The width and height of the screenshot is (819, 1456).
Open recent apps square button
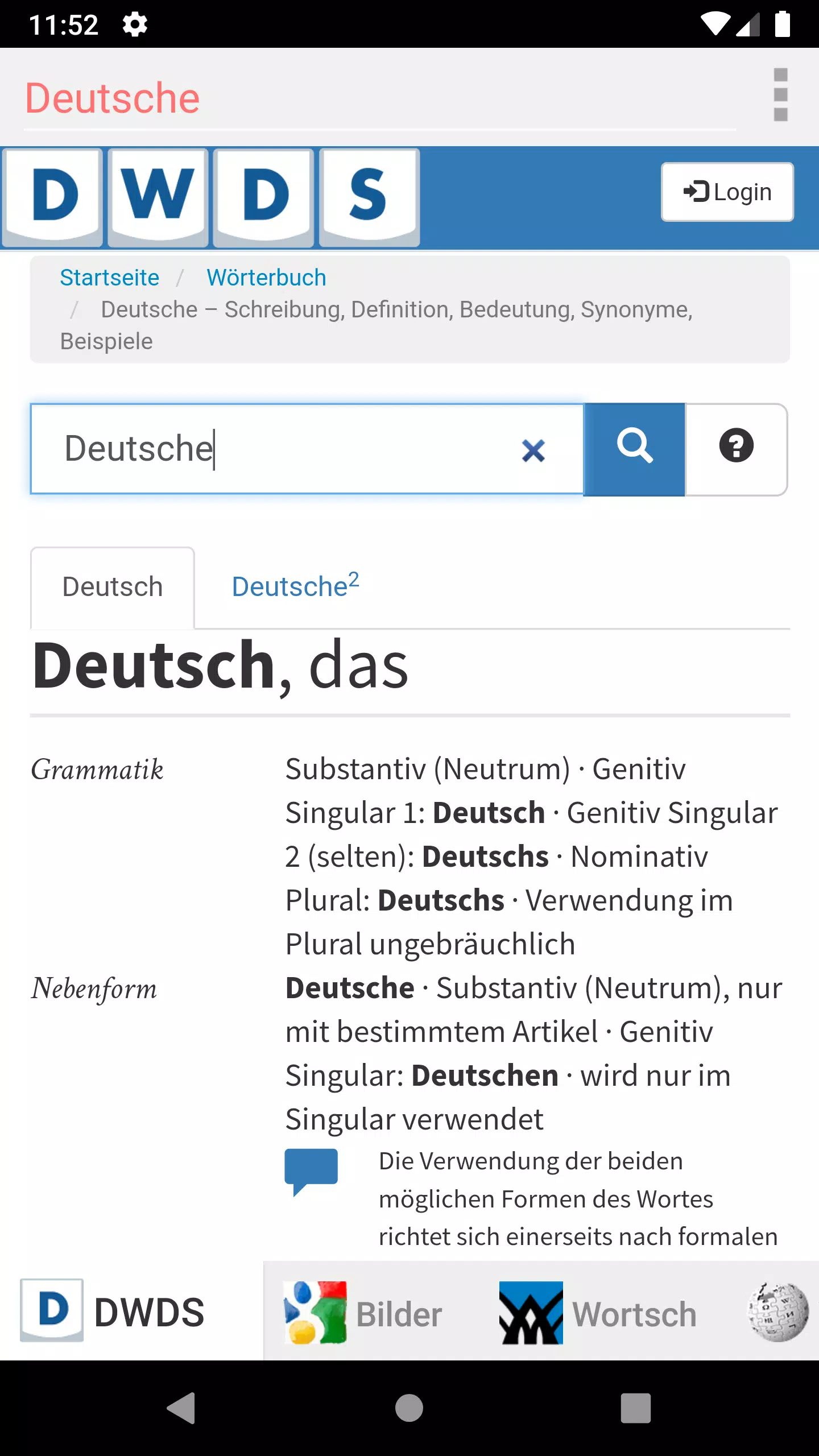(x=635, y=1408)
